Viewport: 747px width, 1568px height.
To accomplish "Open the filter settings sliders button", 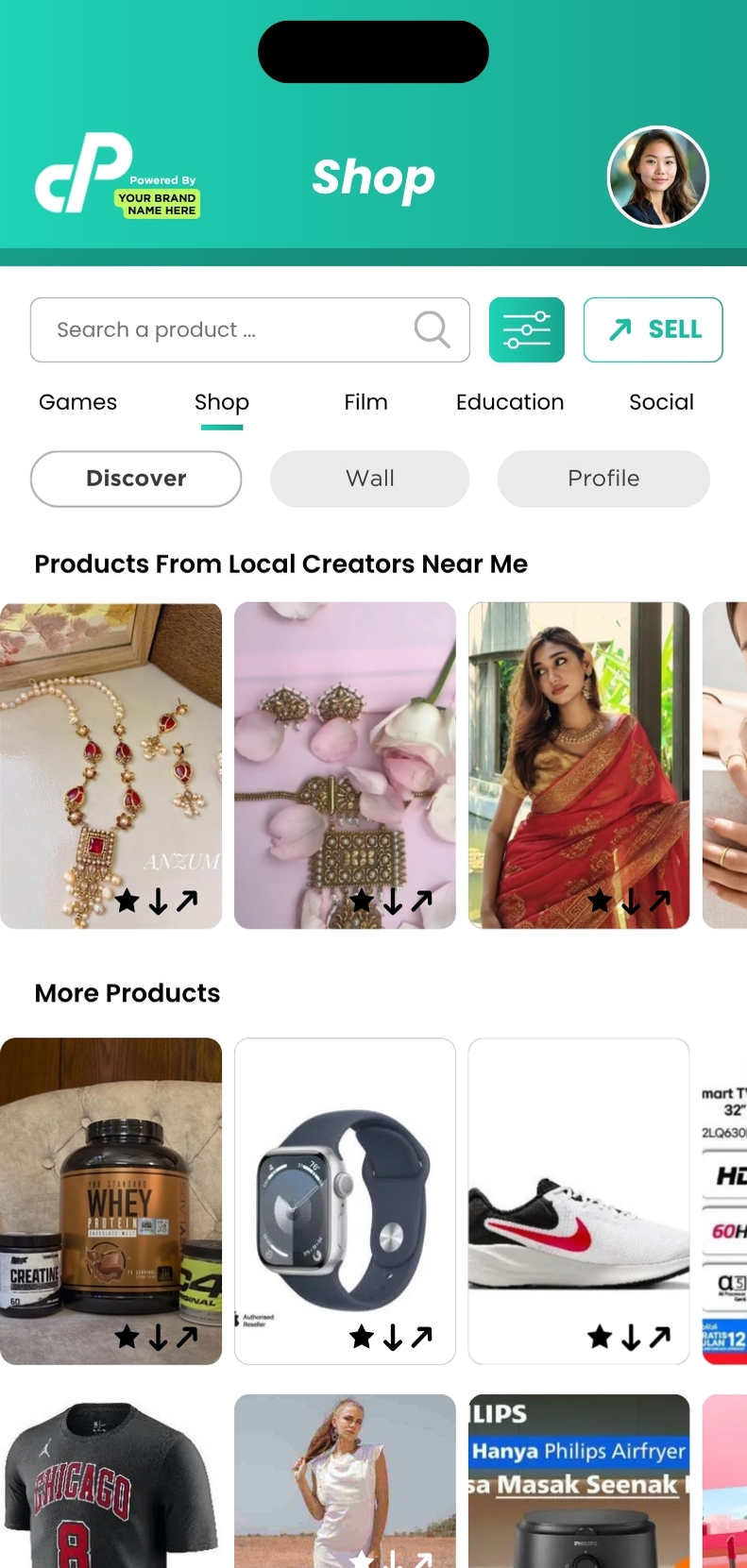I will pyautogui.click(x=526, y=329).
